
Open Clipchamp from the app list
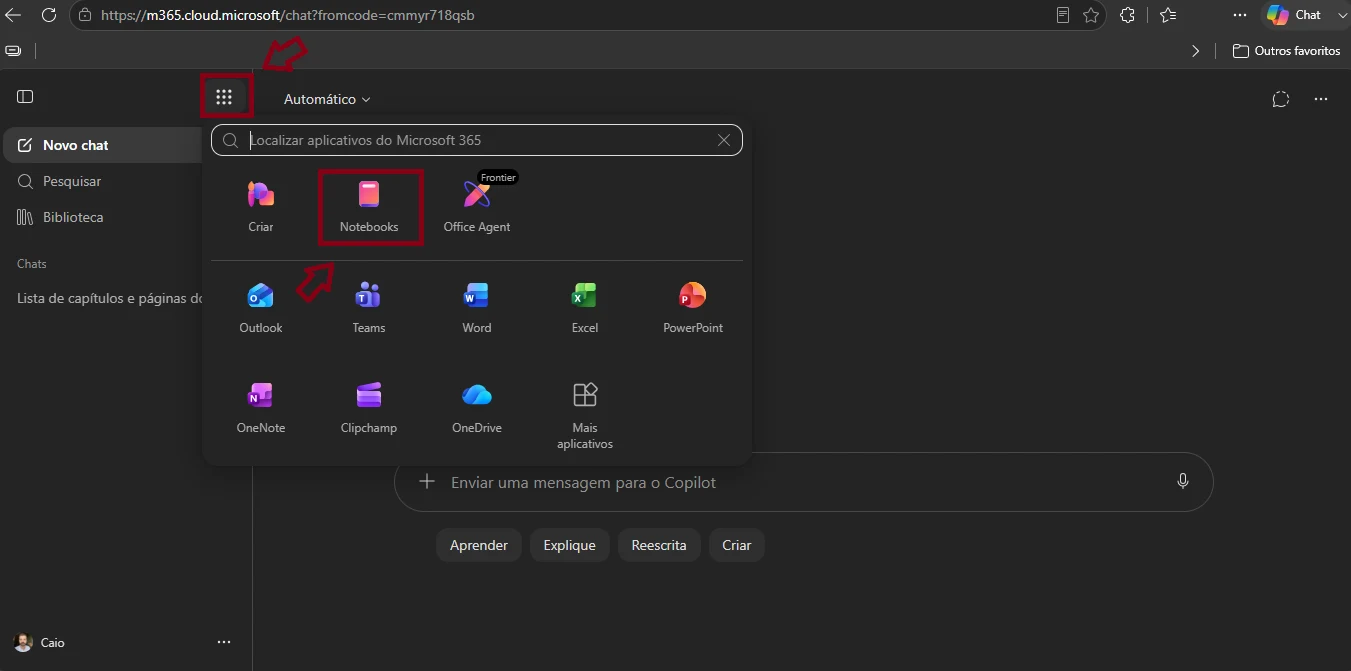coord(369,408)
